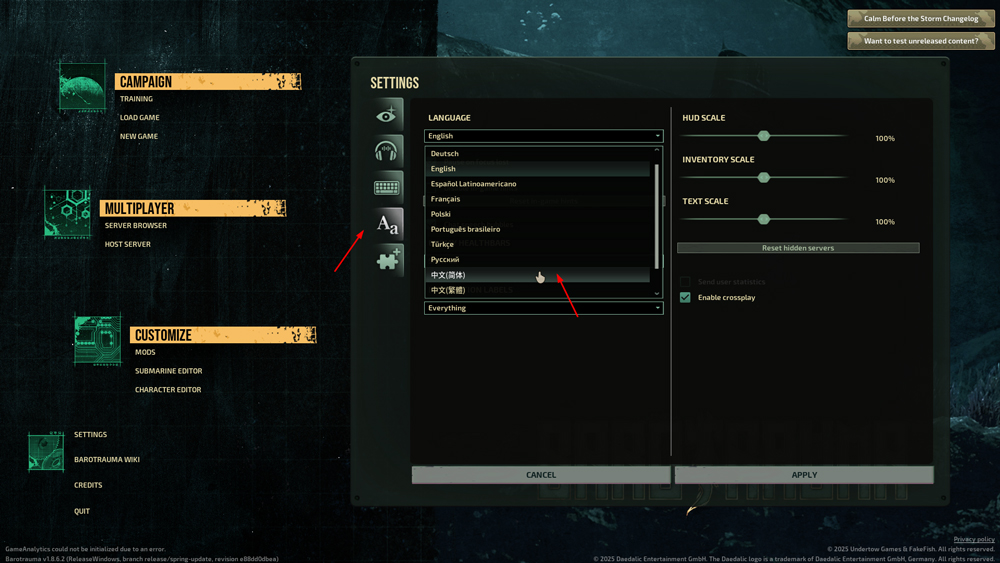Collapse the Language dropdown showing English
The image size is (1000, 563).
[x=543, y=136]
